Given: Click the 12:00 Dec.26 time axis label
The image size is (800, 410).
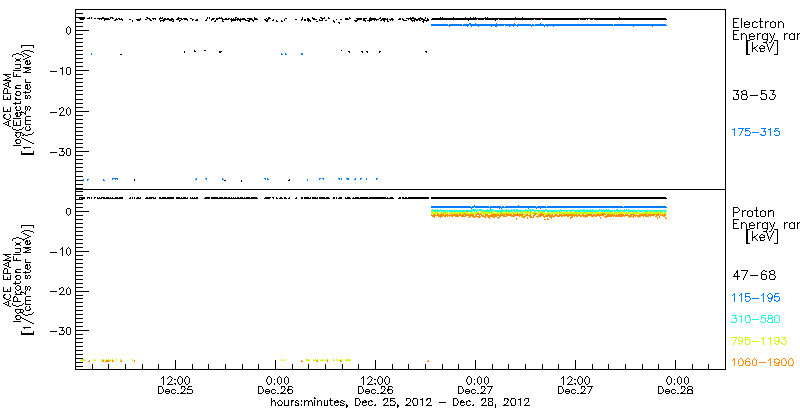Looking at the screenshot, I should point(376,386).
